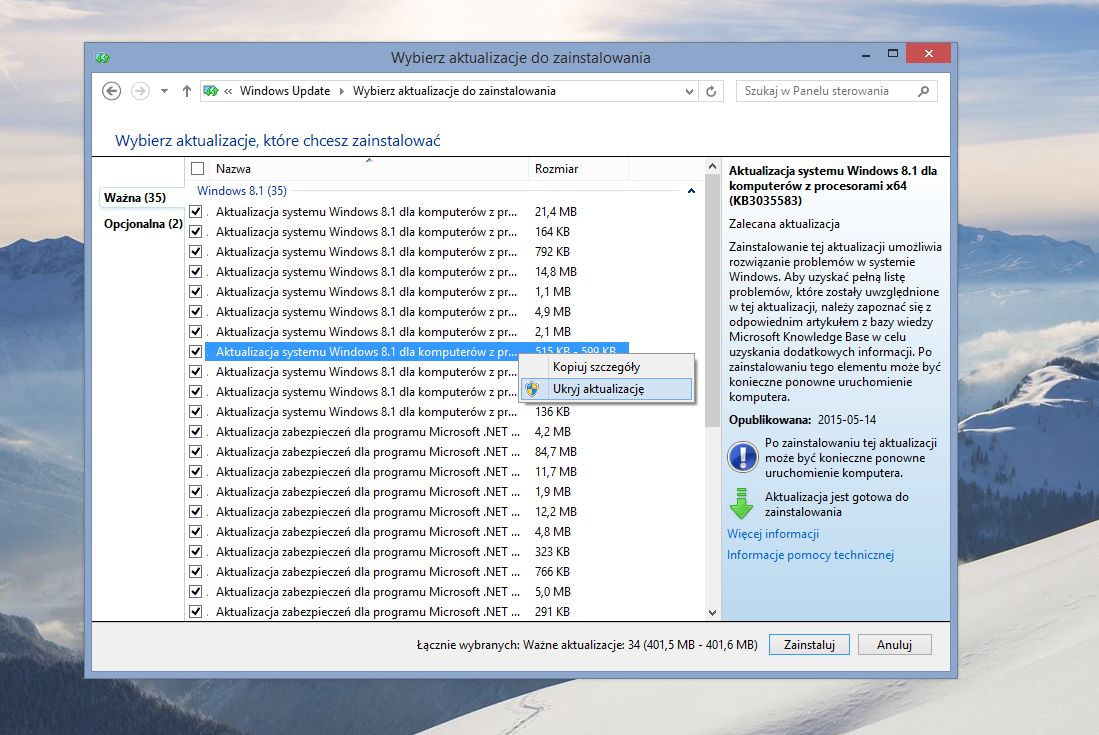This screenshot has height=735, width=1099.
Task: Click the search magnifier icon
Action: point(922,90)
